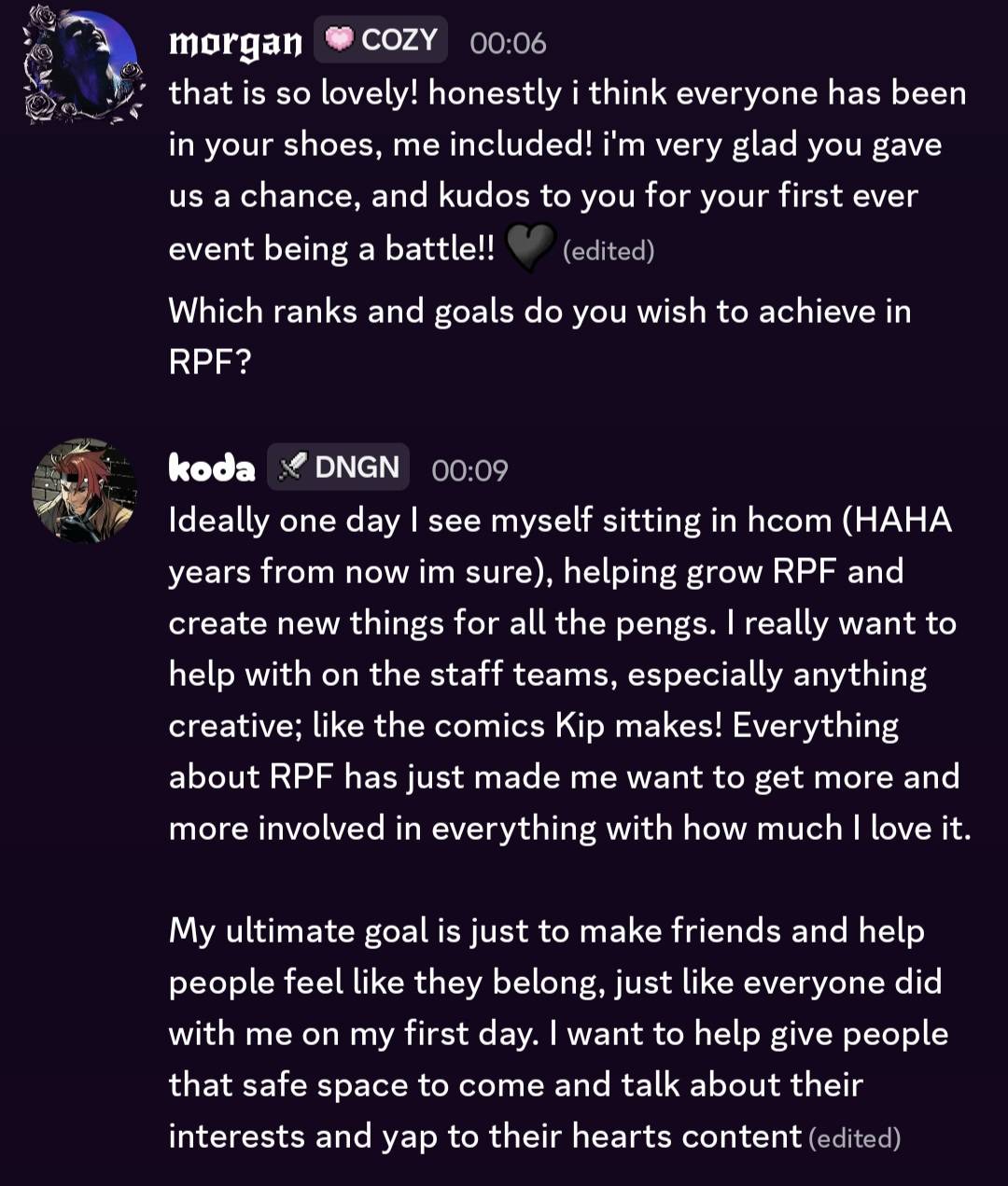Click morgan's message 'that is so lovely!'
The image size is (1008, 1186).
pos(567,170)
